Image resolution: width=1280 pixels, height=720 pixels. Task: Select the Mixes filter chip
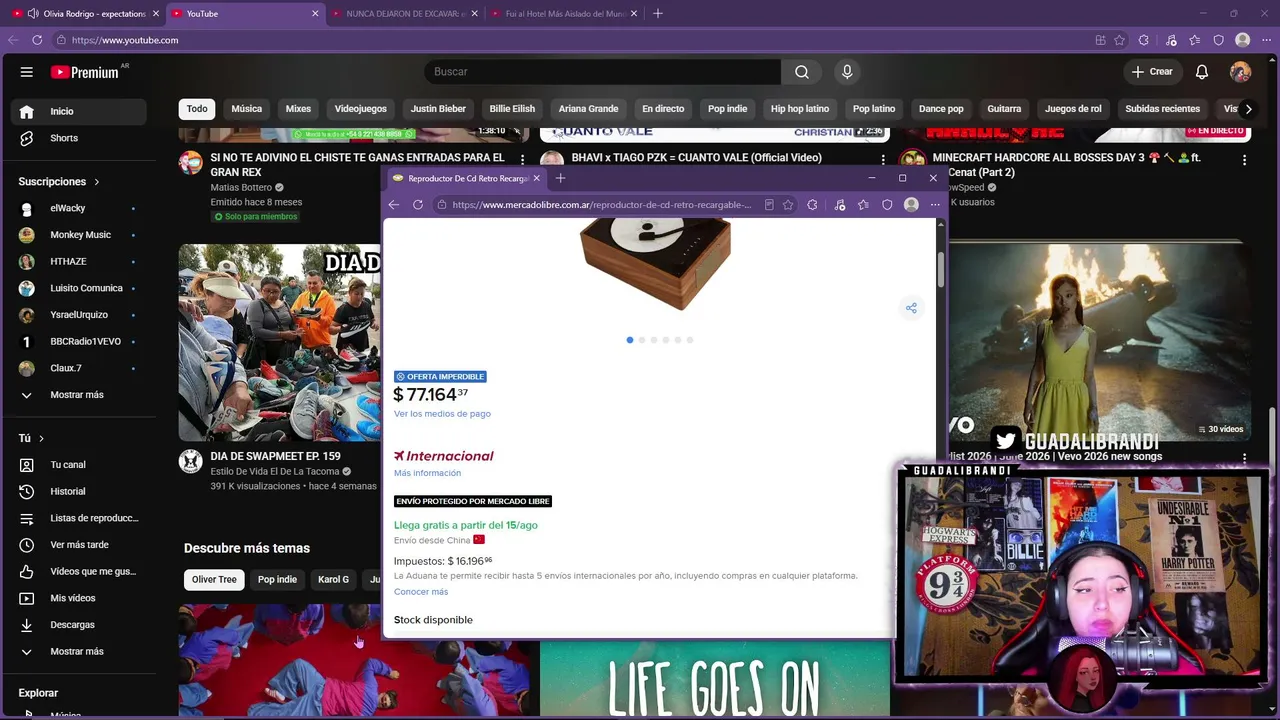tap(298, 109)
